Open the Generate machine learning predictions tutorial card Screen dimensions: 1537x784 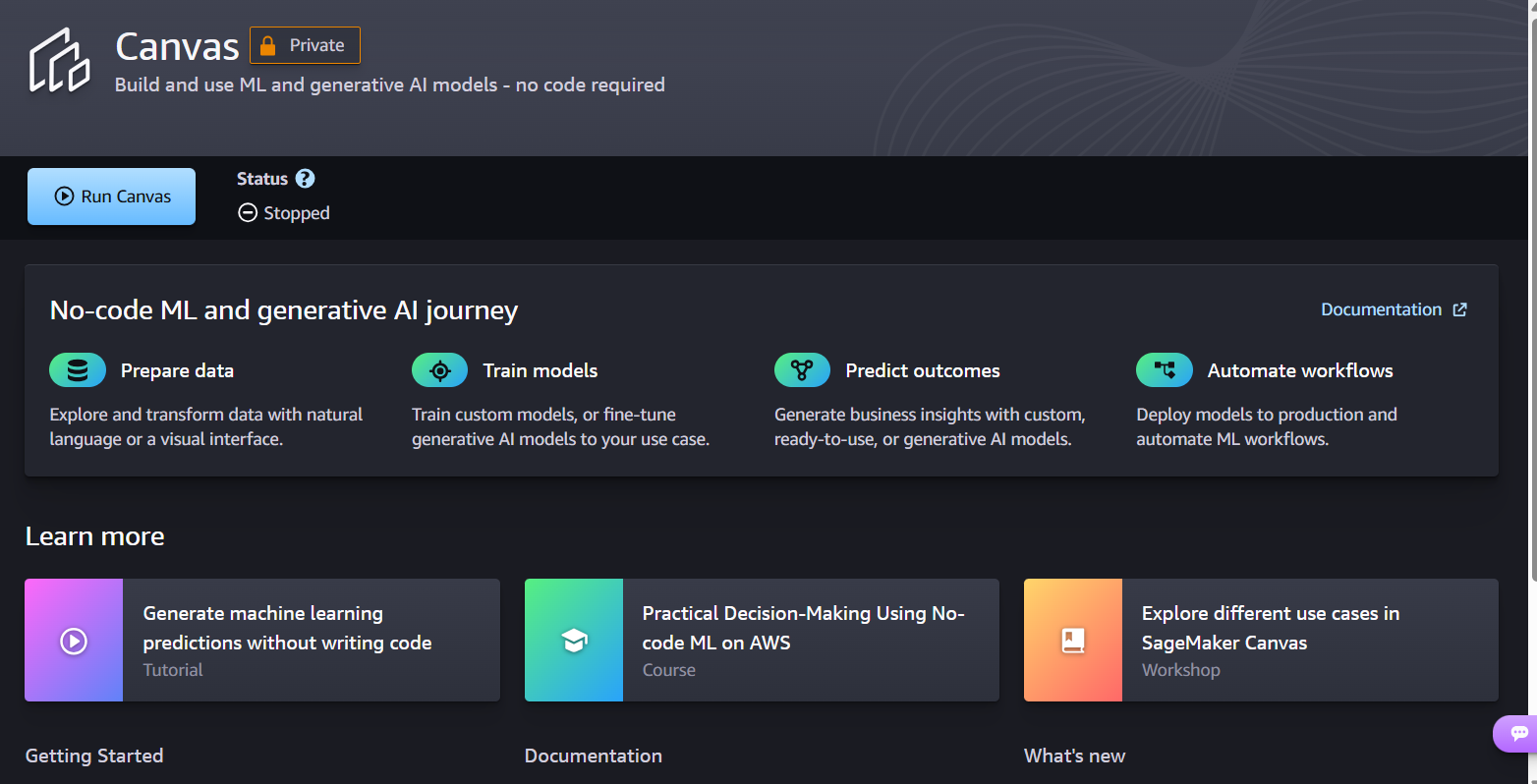point(262,640)
